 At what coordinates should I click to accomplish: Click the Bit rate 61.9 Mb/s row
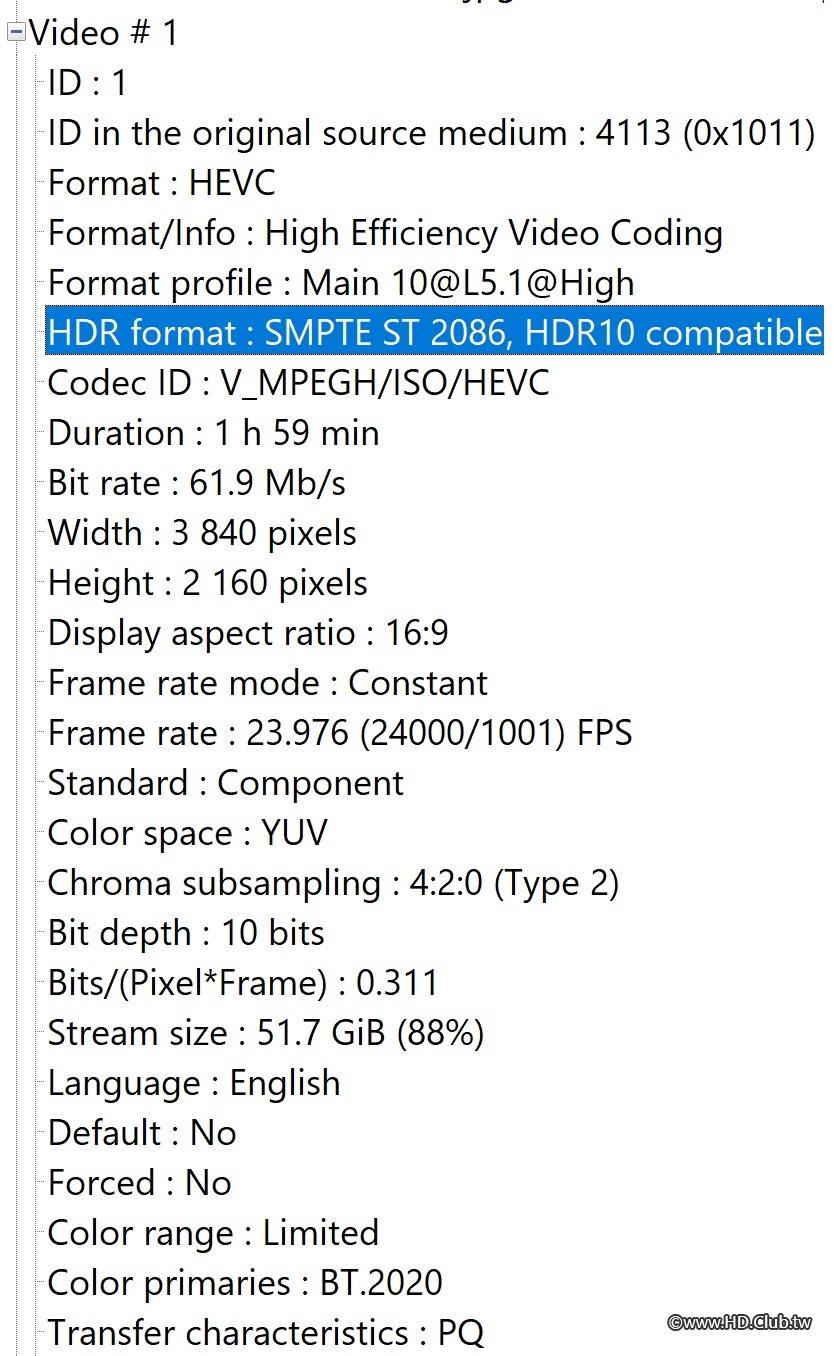(x=196, y=483)
